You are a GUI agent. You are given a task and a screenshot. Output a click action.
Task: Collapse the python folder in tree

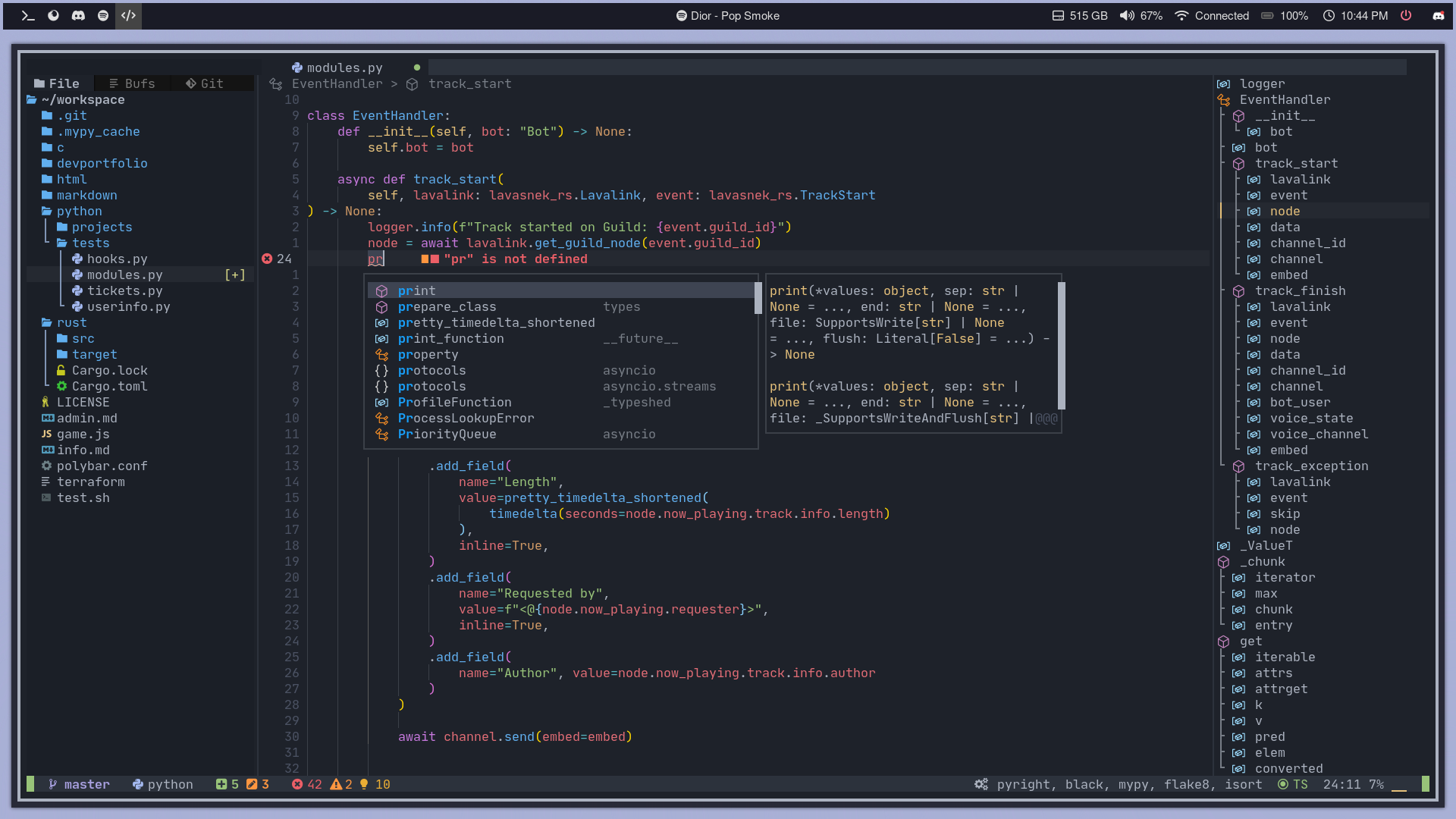[78, 211]
